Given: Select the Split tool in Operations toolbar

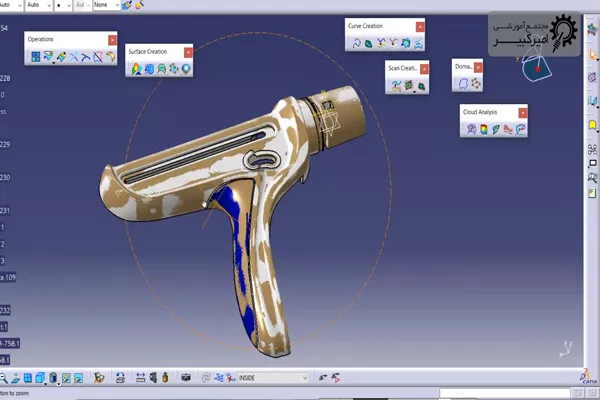Looking at the screenshot, I should [48, 56].
